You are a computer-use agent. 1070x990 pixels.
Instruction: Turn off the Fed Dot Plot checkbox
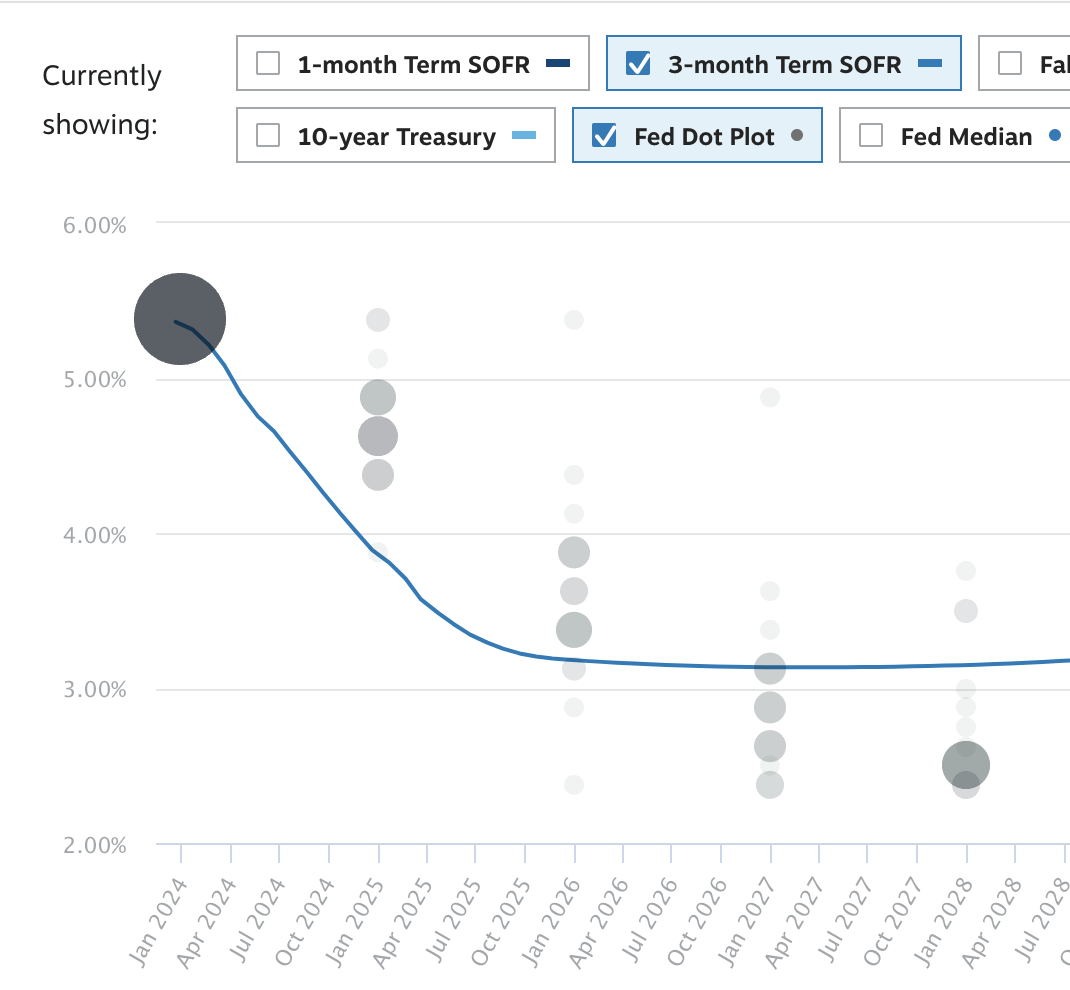coord(604,136)
